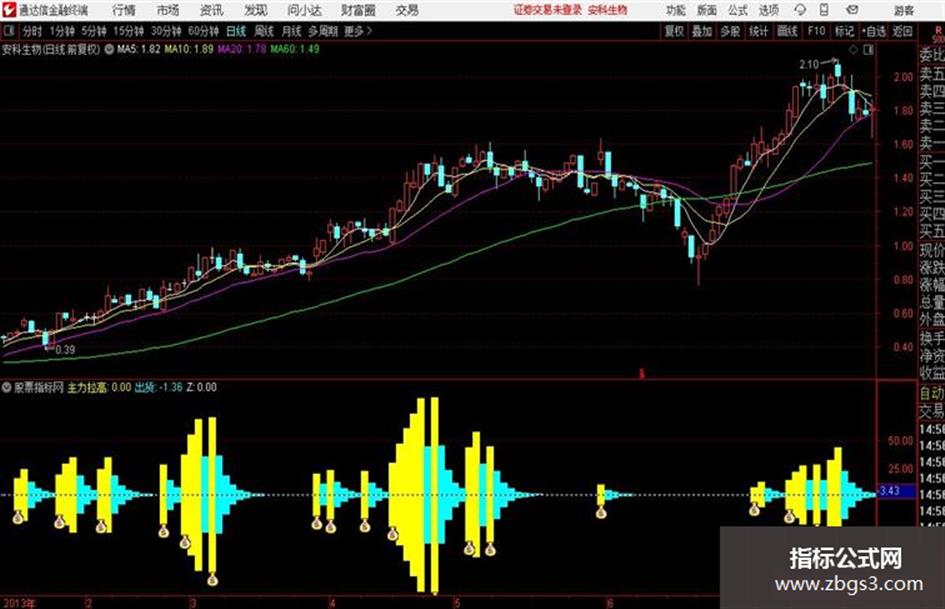Click the 出货 indicator label
The image size is (945, 609).
click(145, 387)
